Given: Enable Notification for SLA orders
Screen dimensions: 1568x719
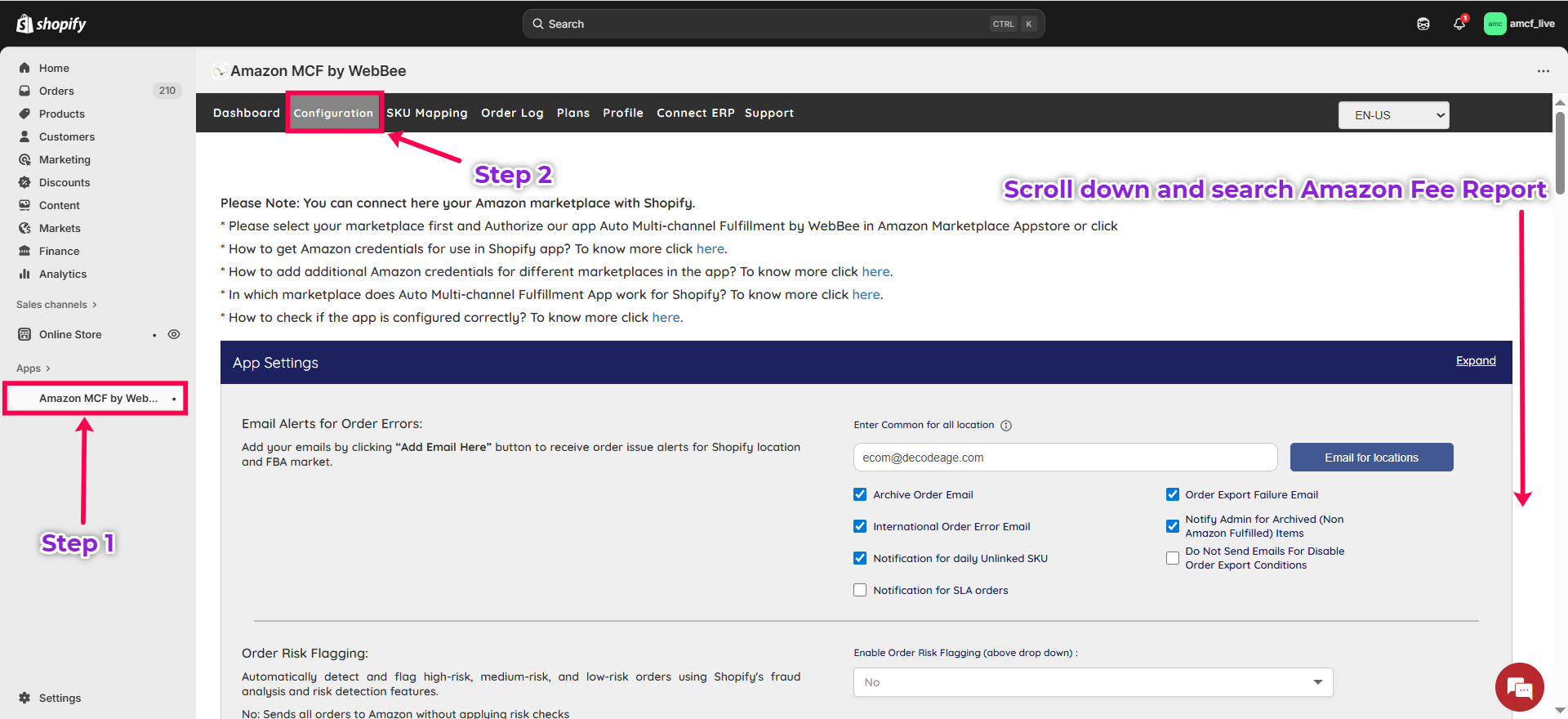Looking at the screenshot, I should pos(860,590).
